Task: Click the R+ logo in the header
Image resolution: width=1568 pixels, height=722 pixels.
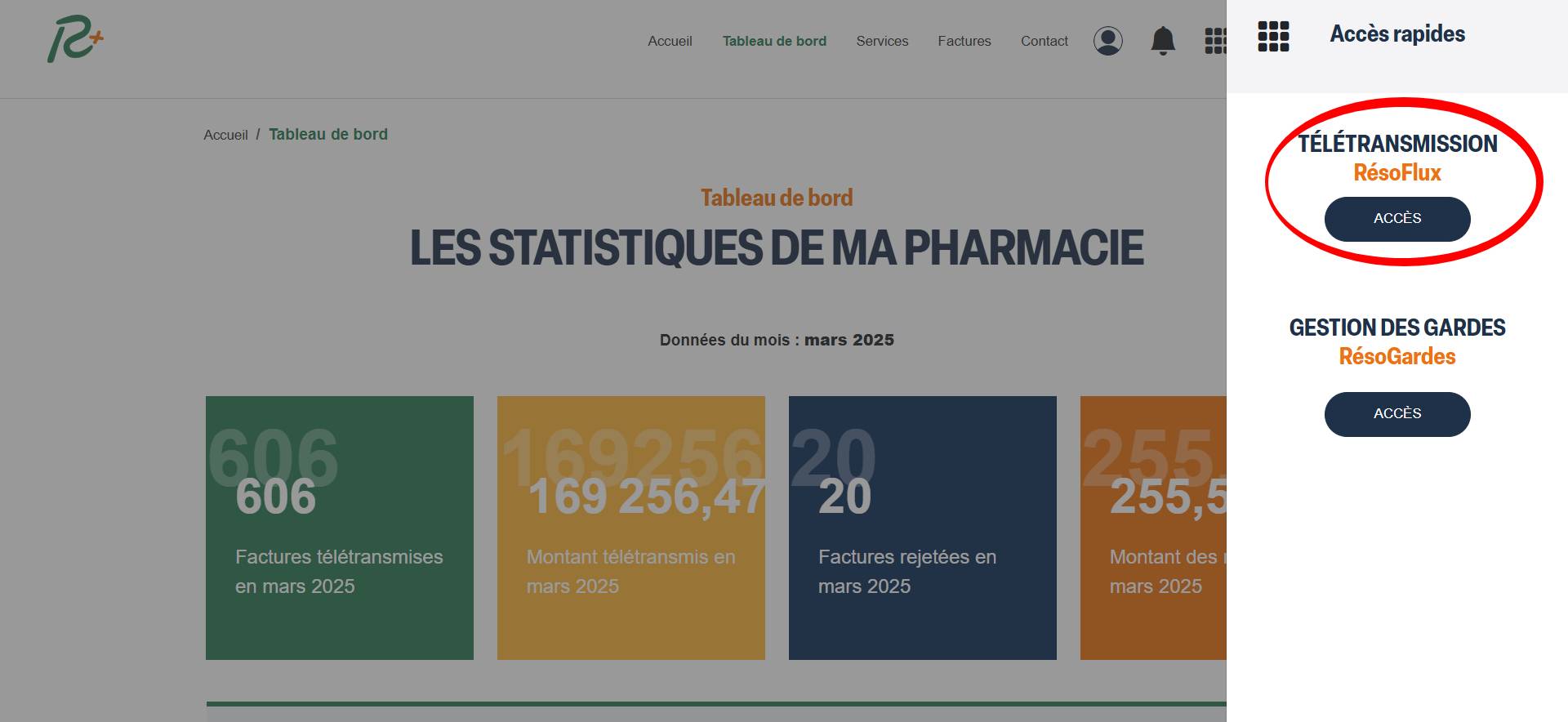Action: 75,41
